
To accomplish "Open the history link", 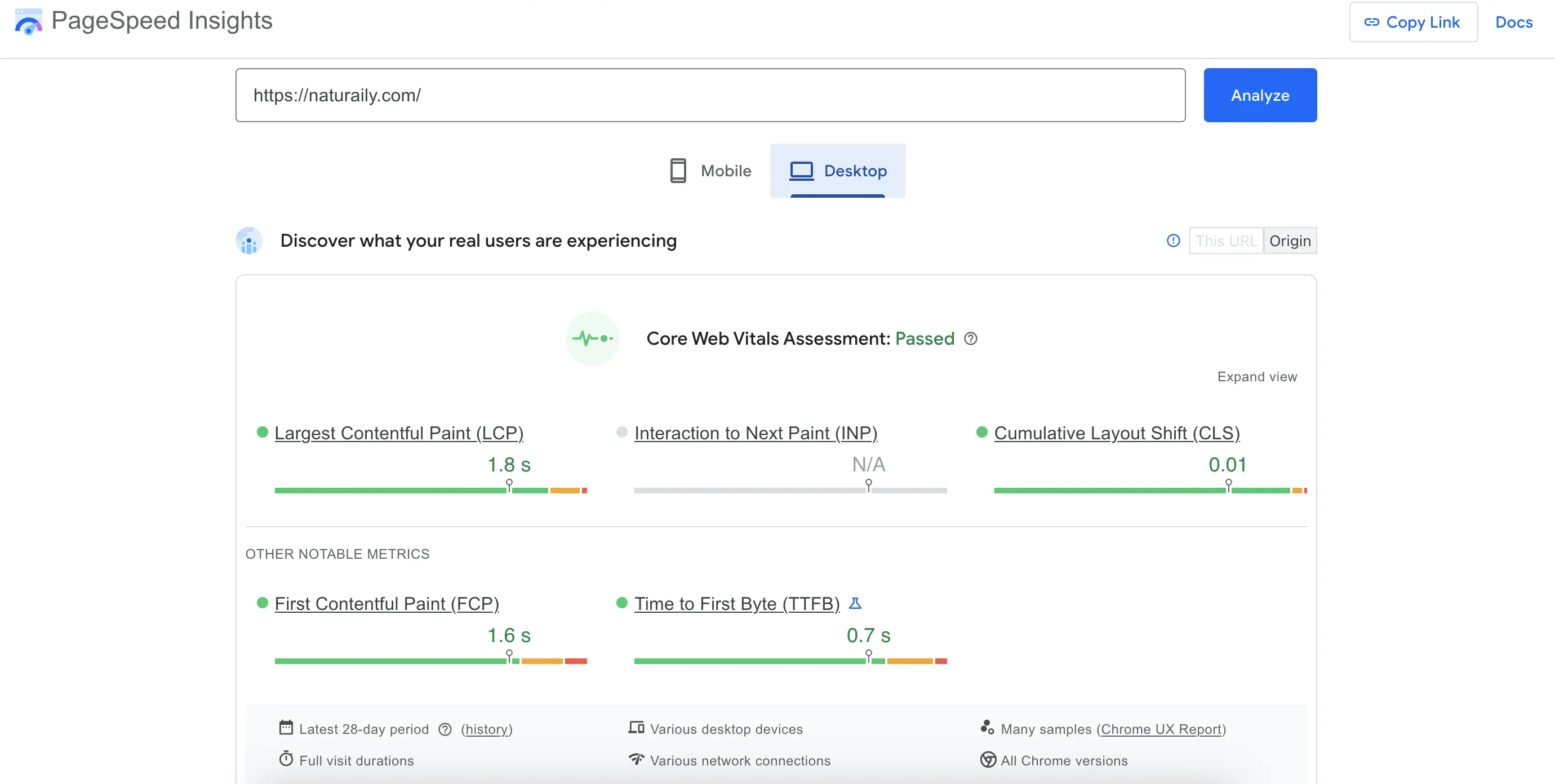I will click(x=487, y=730).
